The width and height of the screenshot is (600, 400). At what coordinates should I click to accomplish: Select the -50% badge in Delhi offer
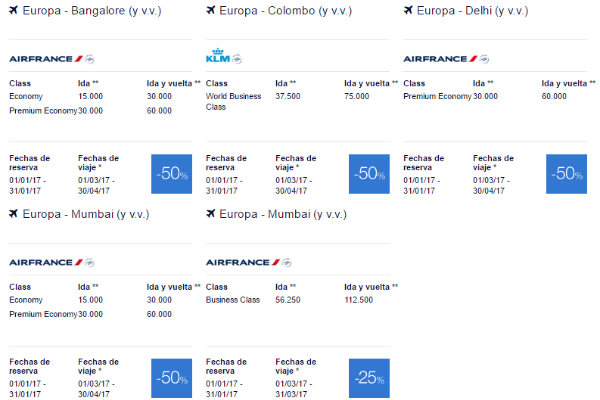coord(566,174)
